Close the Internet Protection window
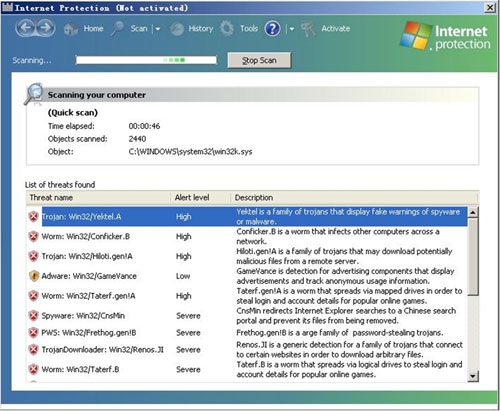Screen dimensions: 500x411 click(489, 7)
